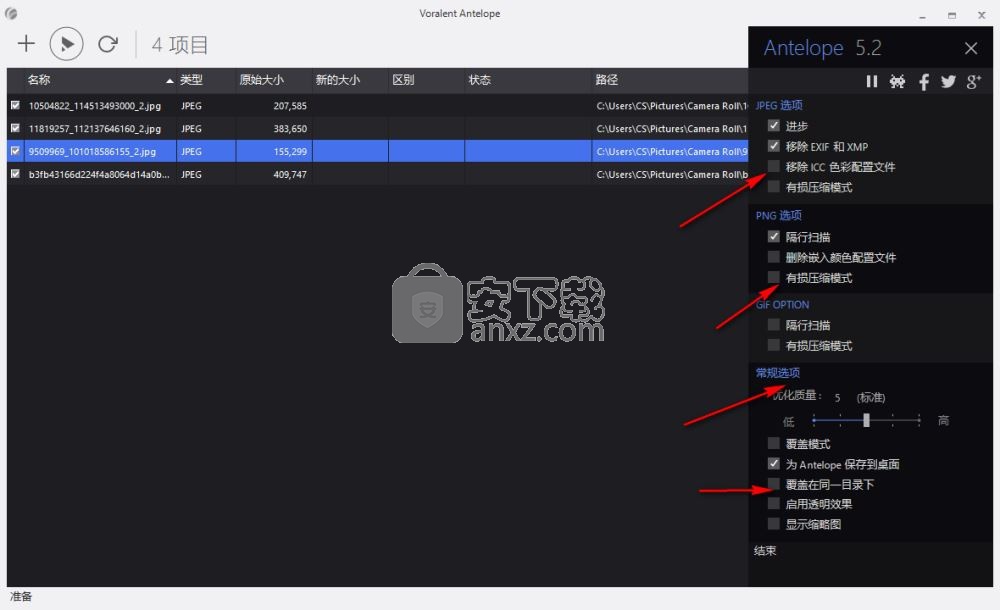Click the JPEG 选项 section heading

[779, 105]
